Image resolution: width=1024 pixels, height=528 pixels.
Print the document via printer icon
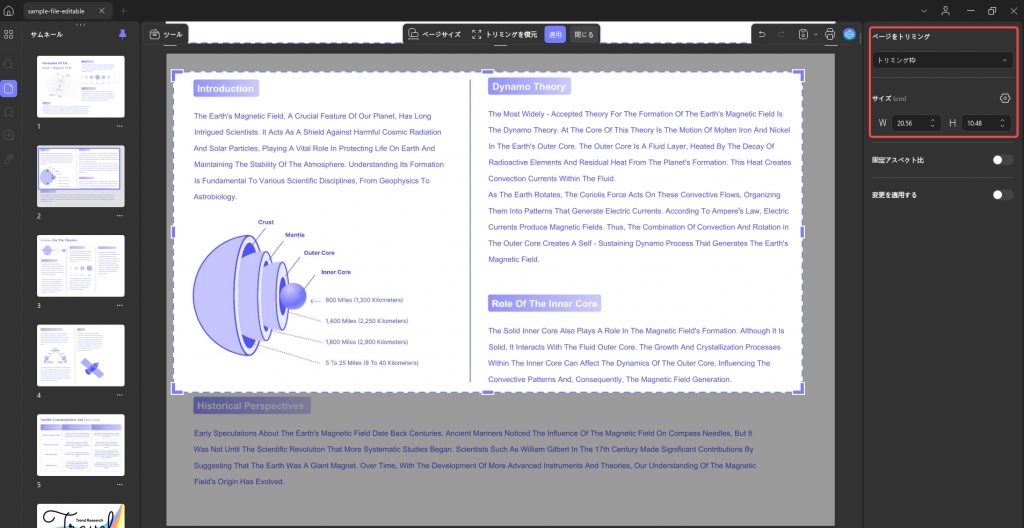pyautogui.click(x=830, y=34)
